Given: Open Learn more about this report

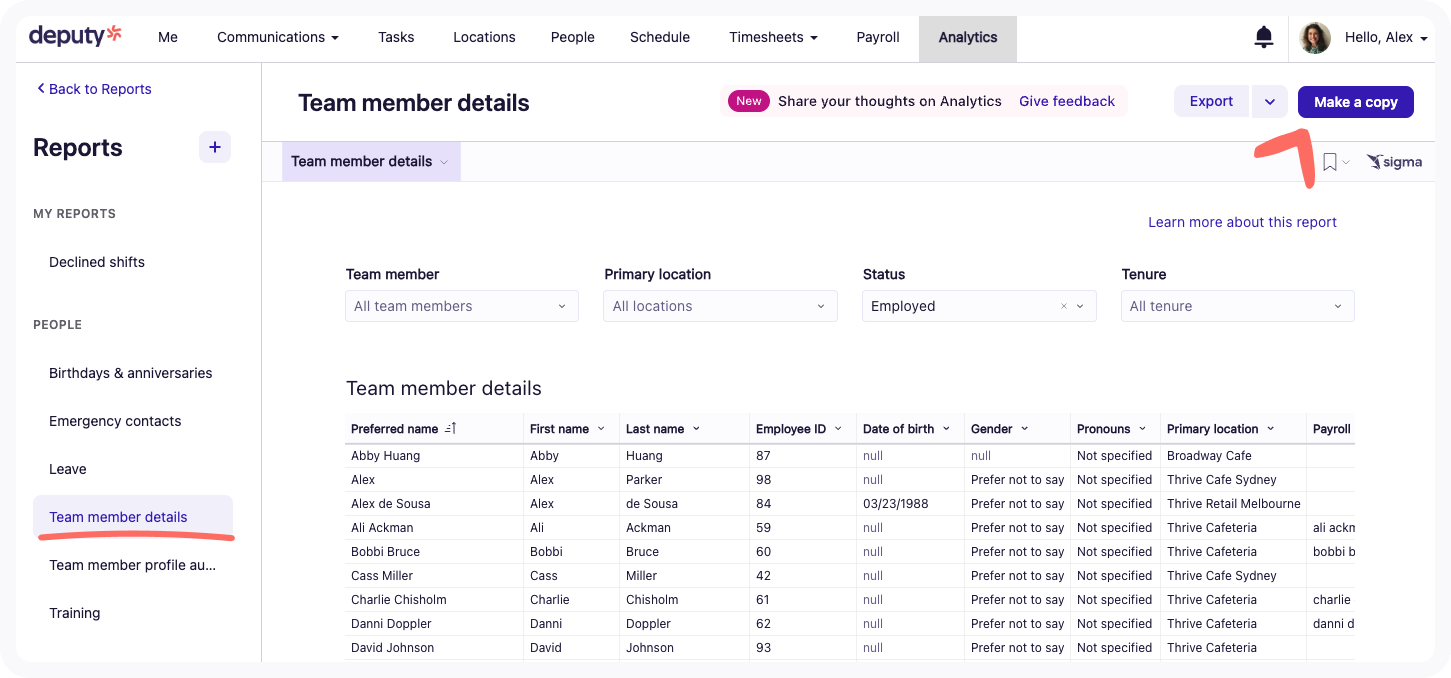Looking at the screenshot, I should point(1241,222).
